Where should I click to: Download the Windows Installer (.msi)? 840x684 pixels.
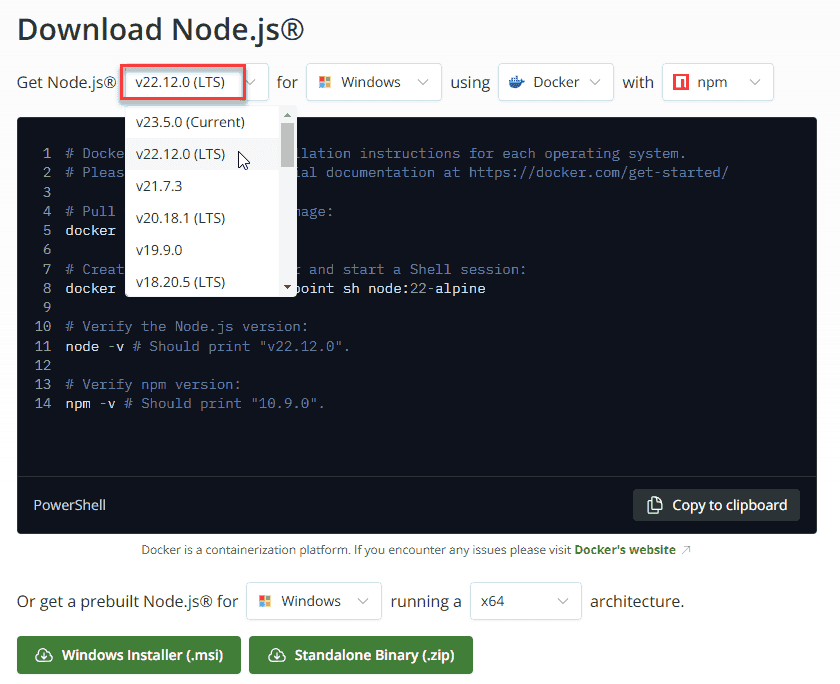tap(129, 655)
